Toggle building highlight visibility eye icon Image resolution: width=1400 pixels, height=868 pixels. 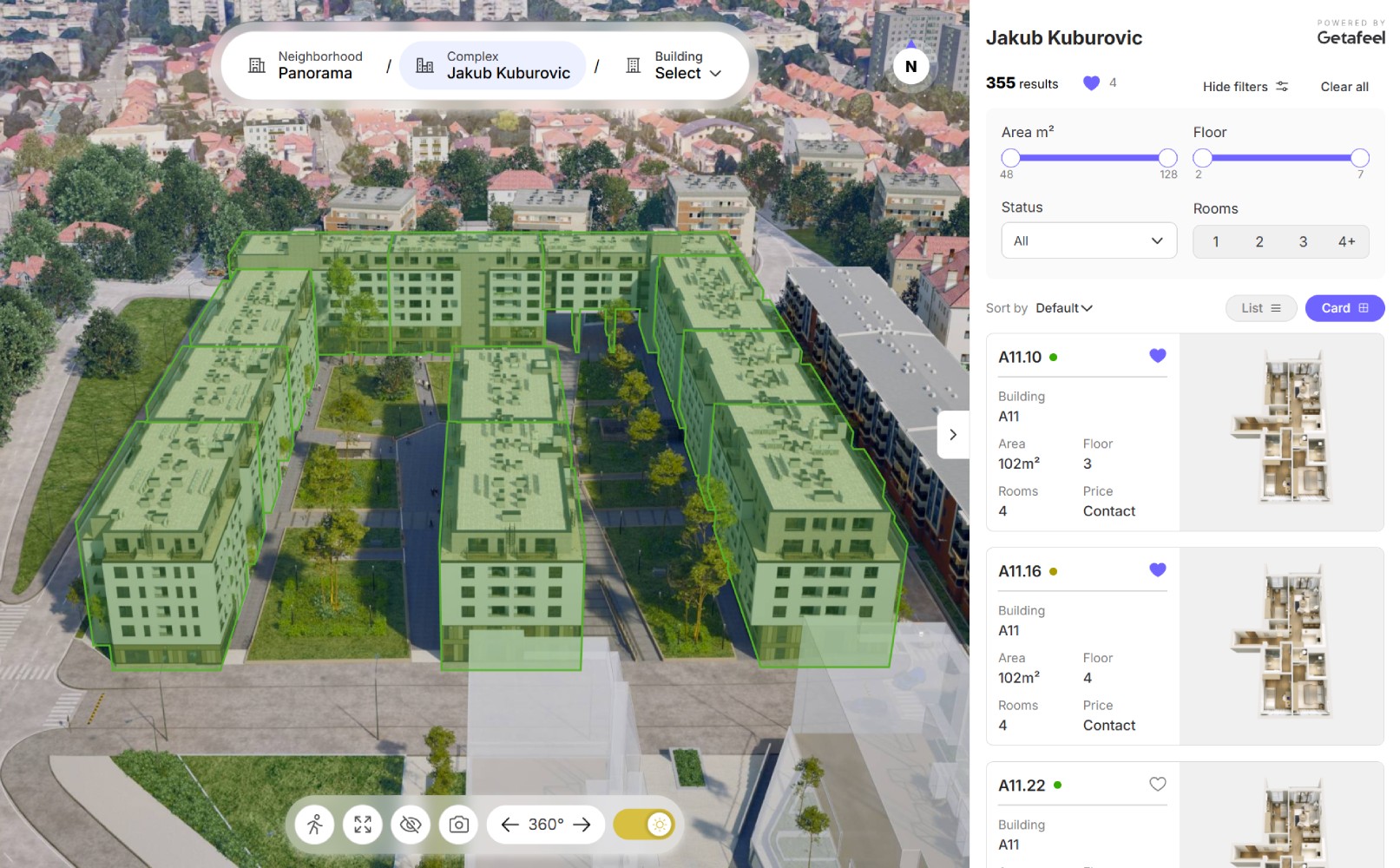[x=411, y=825]
